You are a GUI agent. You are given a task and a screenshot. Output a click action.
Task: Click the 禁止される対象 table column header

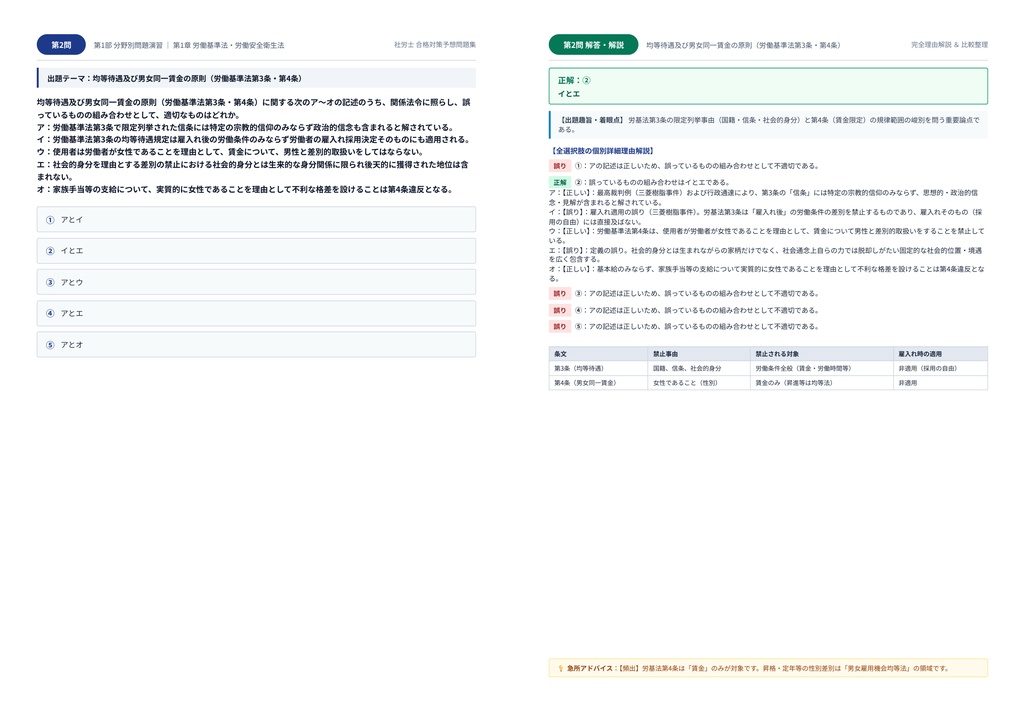[822, 354]
